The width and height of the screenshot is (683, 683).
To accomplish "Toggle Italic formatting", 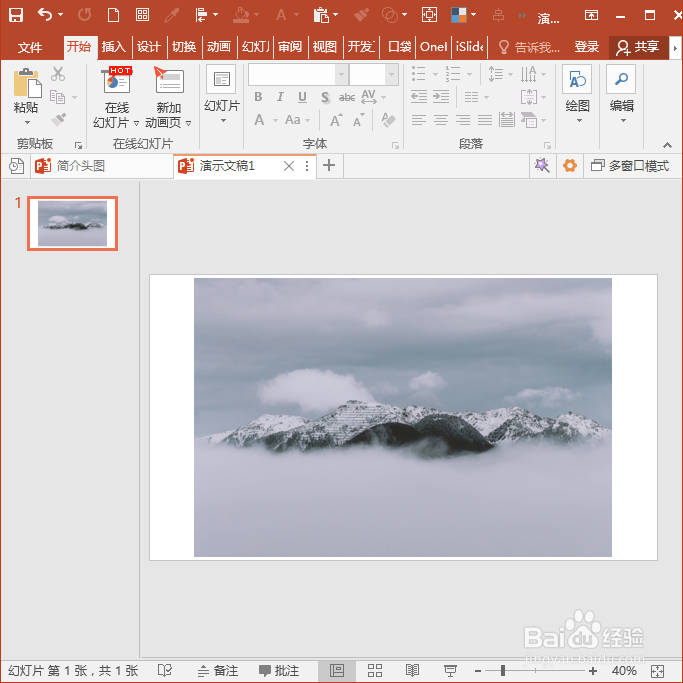I will (280, 97).
